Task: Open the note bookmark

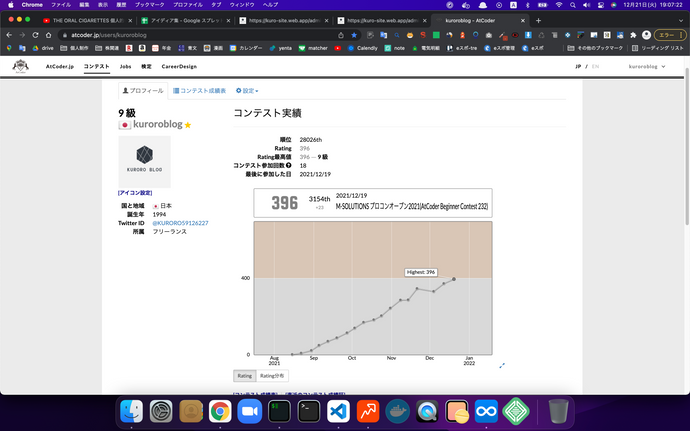Action: 395,48
